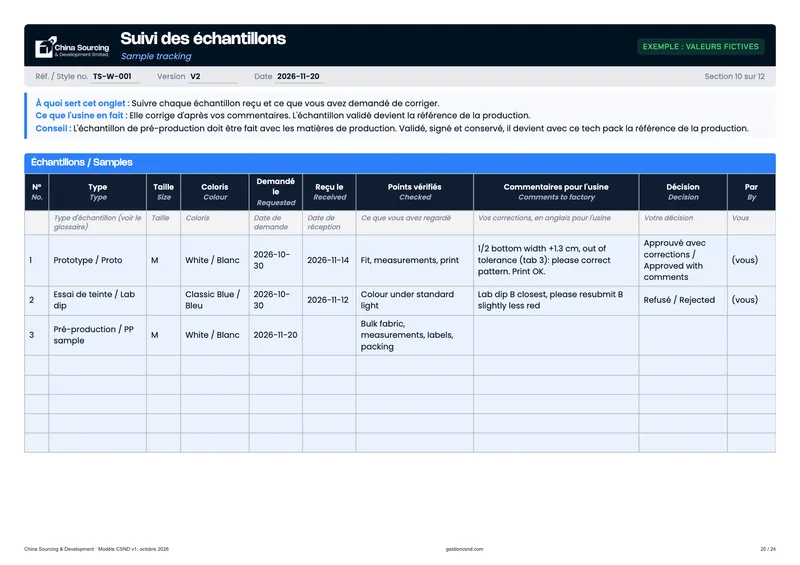Click the 'Décision Decision' column header
The height and width of the screenshot is (565, 800).
[683, 192]
